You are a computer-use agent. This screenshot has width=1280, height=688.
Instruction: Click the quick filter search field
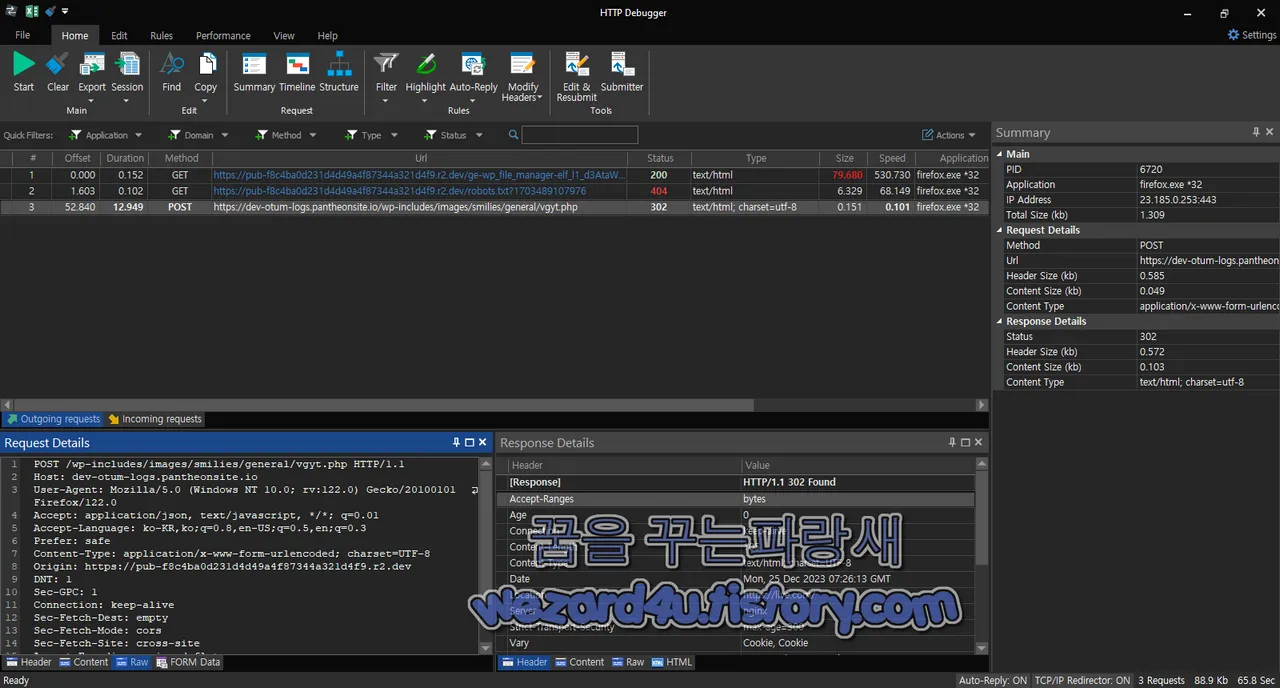click(x=580, y=134)
